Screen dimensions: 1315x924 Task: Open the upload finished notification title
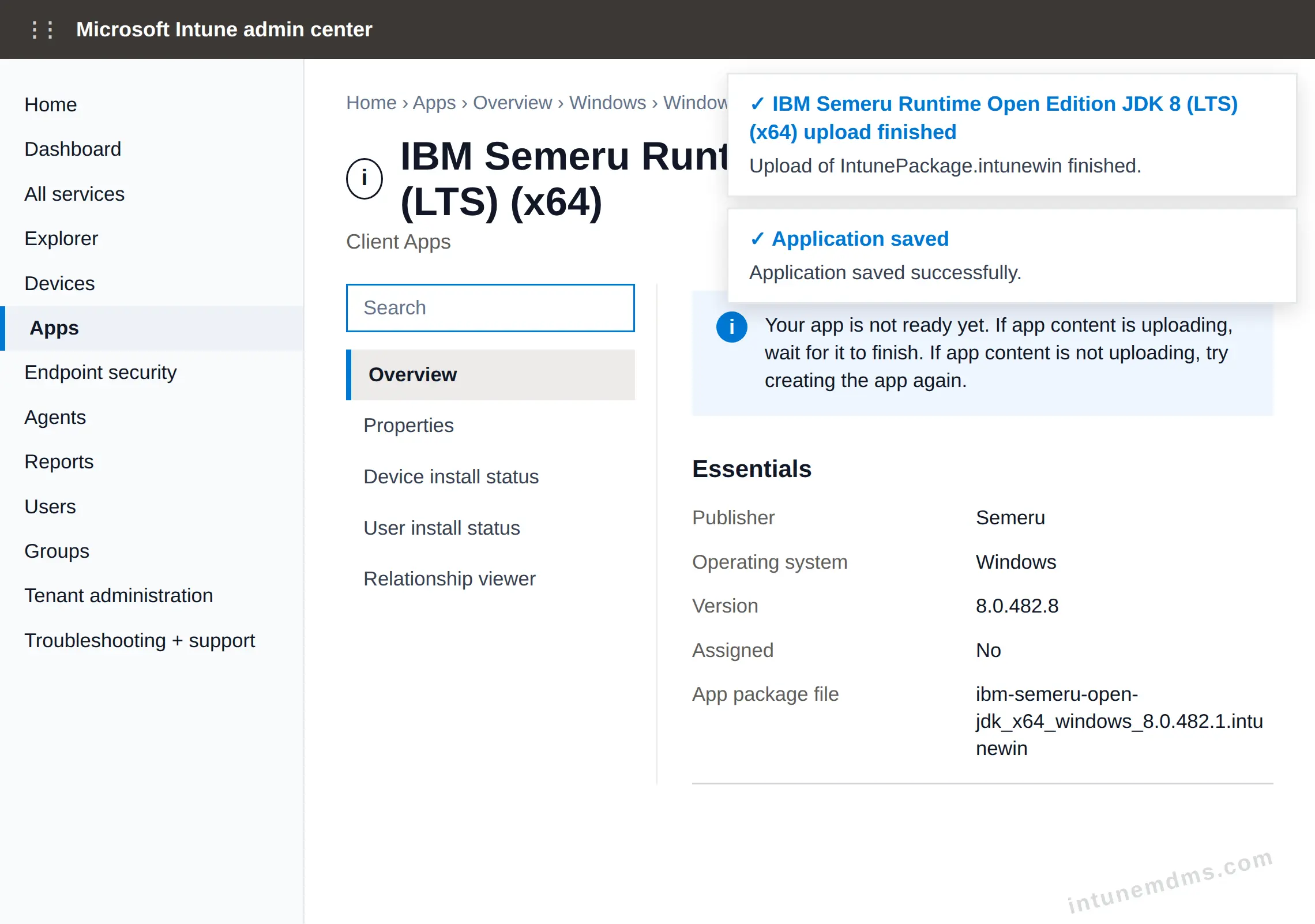(x=993, y=118)
